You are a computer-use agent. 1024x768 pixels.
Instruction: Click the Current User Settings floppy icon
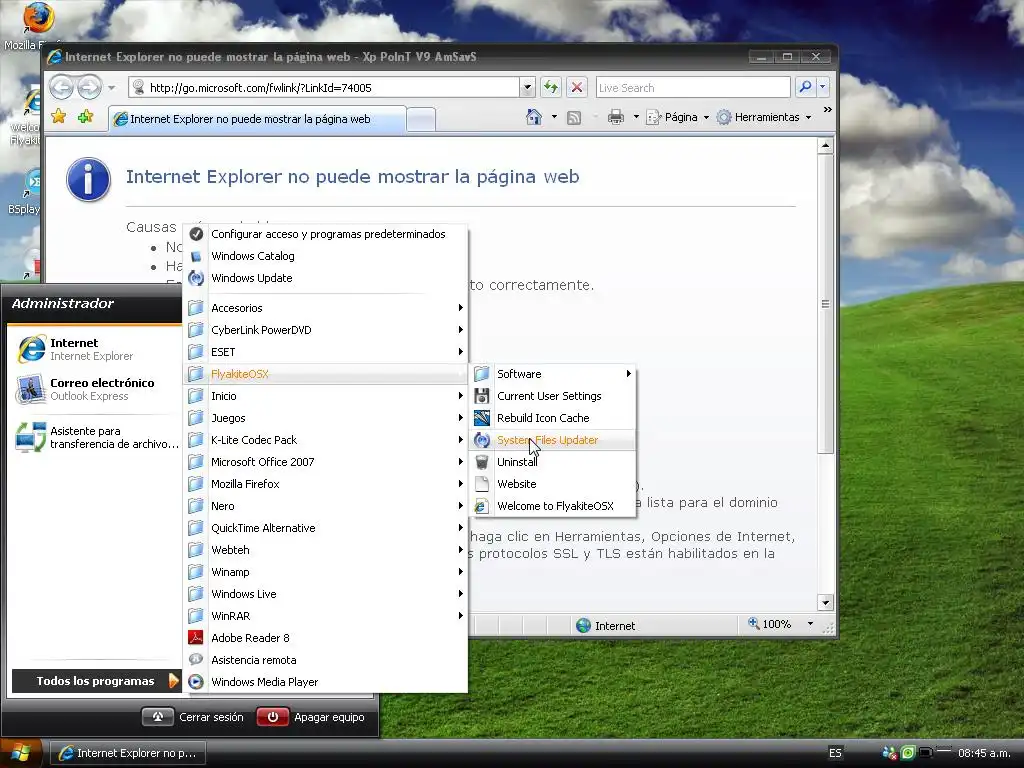coord(482,396)
